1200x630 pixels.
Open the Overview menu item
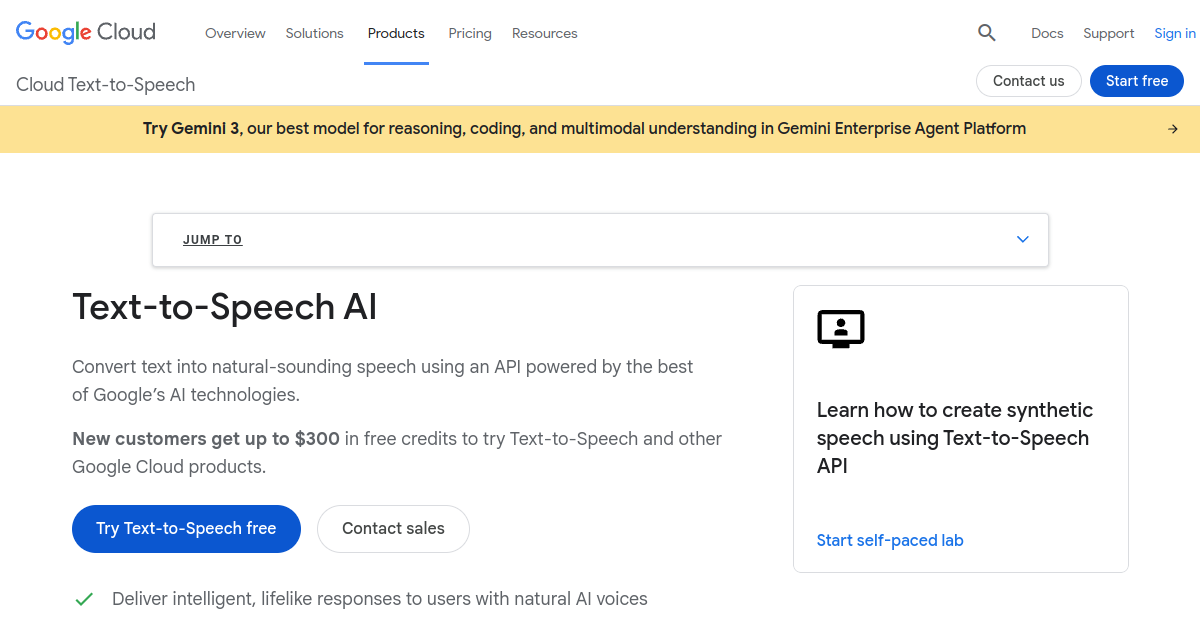[x=235, y=33]
